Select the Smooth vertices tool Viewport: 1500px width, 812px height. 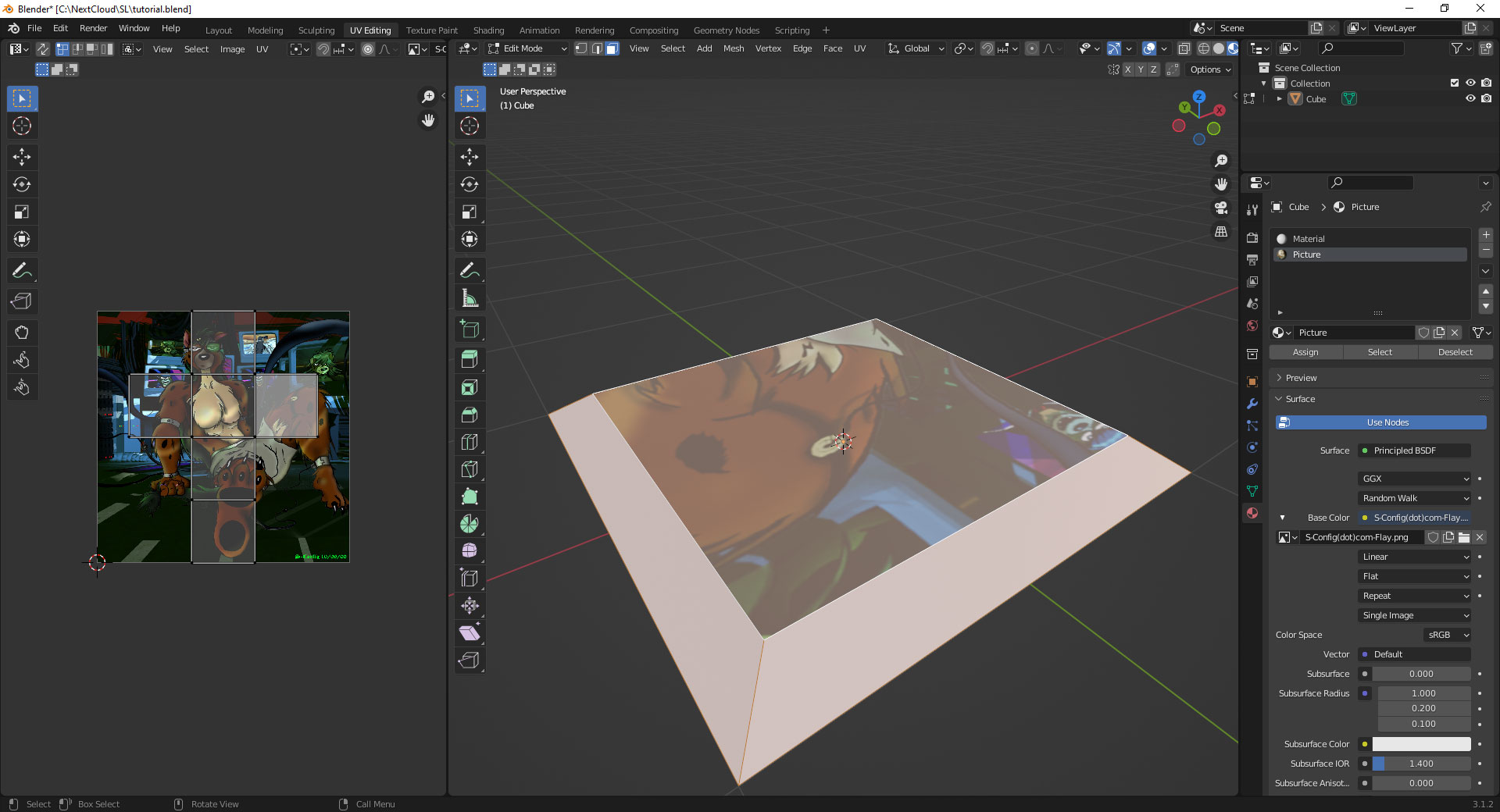[x=470, y=550]
